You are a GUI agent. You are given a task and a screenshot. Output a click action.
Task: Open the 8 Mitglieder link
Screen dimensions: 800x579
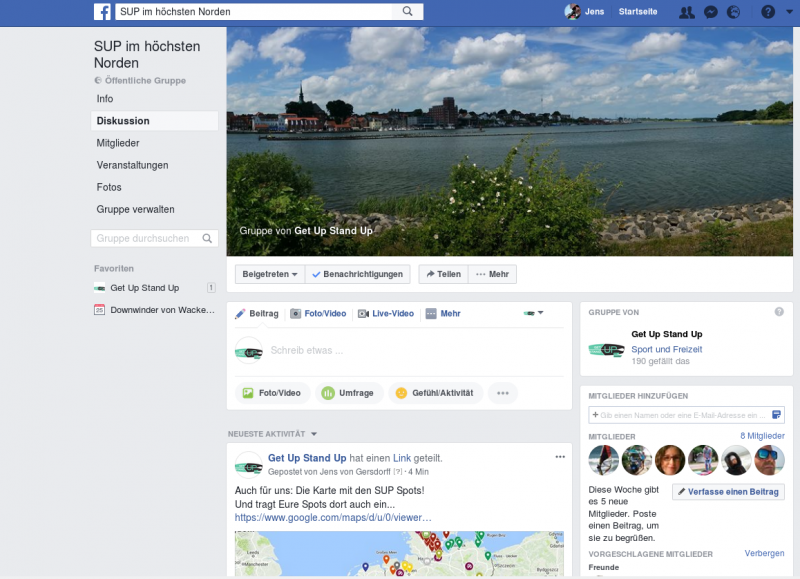[x=762, y=436]
